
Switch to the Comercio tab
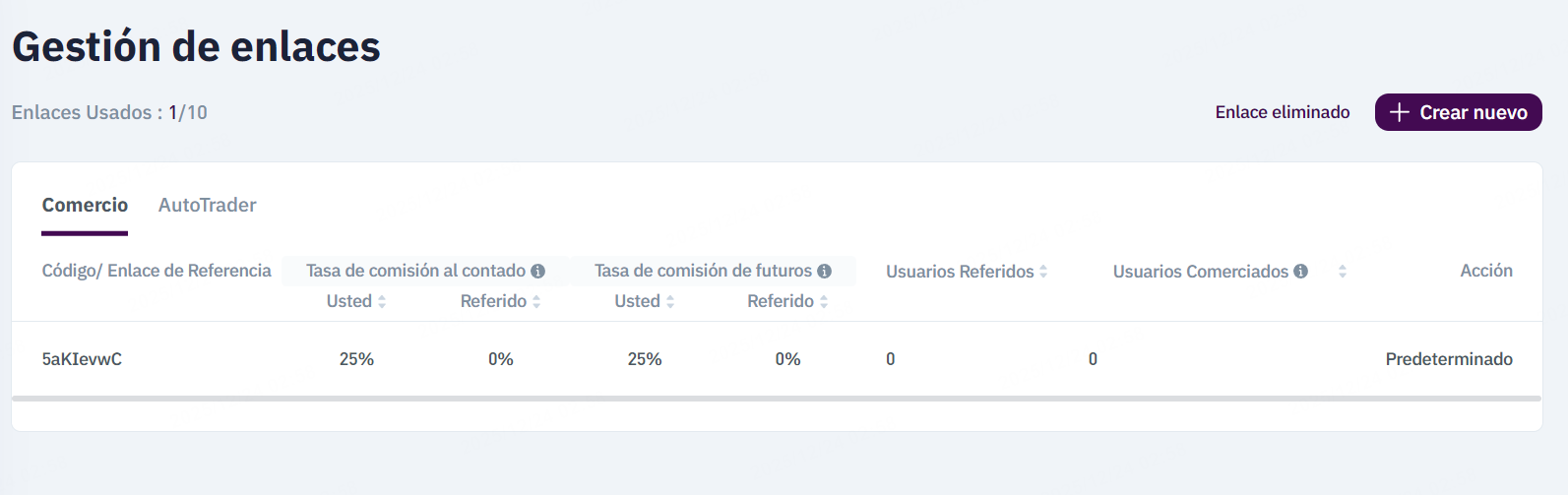pyautogui.click(x=85, y=205)
